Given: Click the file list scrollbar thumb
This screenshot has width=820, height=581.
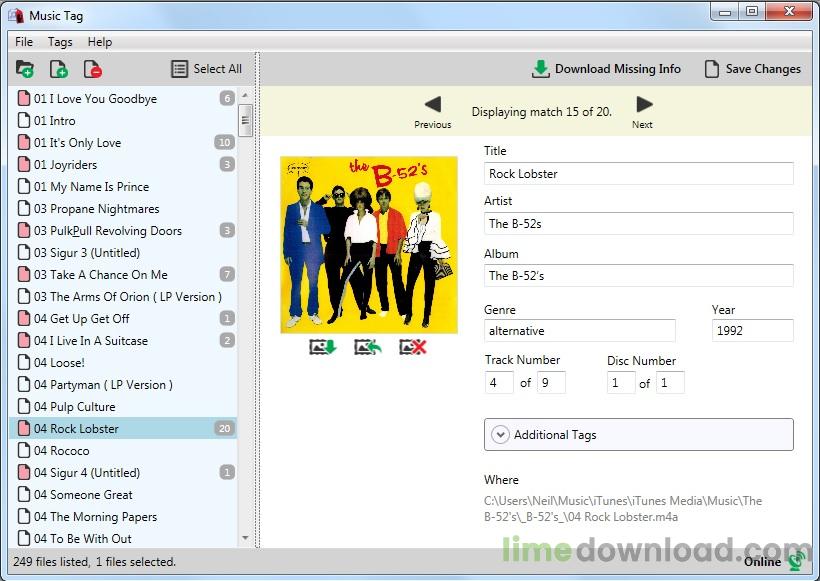Looking at the screenshot, I should [x=245, y=120].
